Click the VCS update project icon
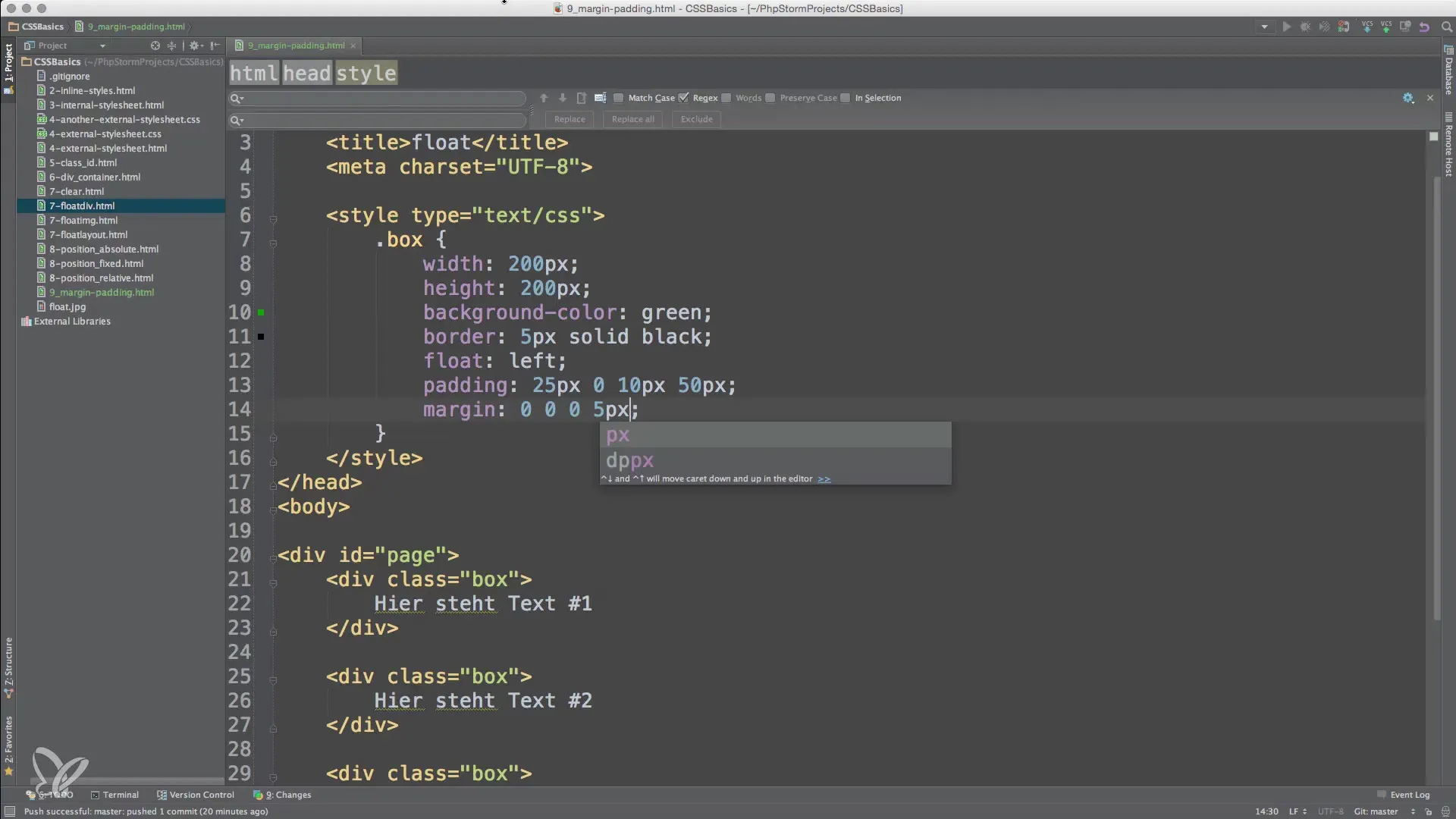The image size is (1456, 819). pos(1367,27)
